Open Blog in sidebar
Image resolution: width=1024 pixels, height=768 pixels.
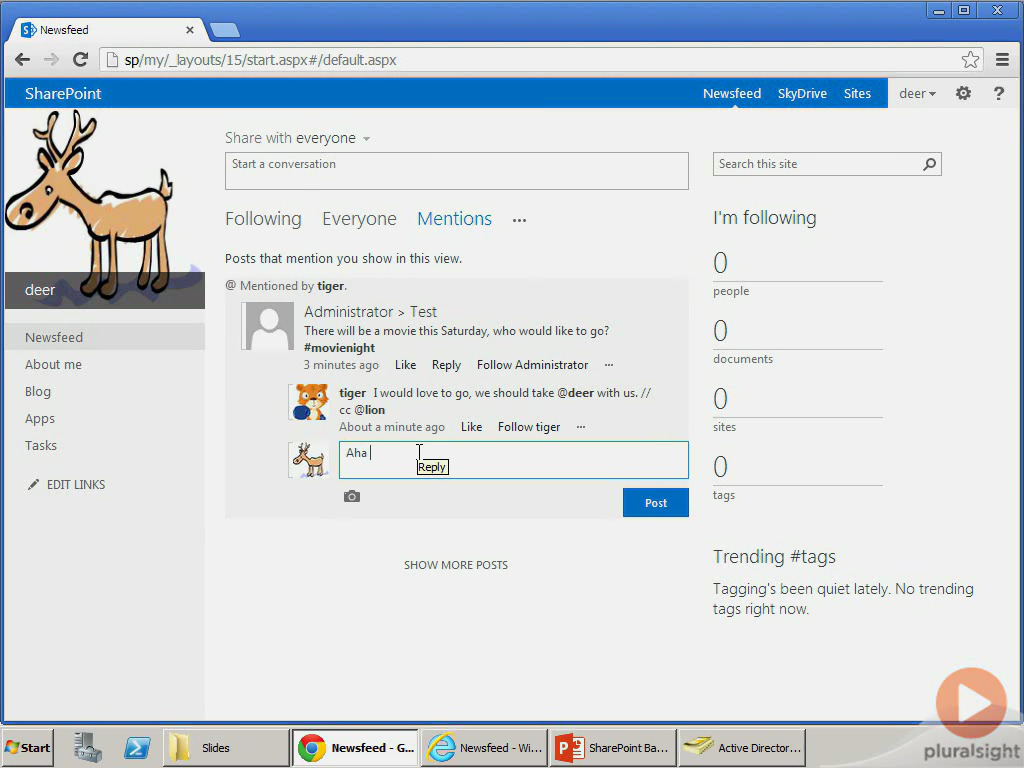[38, 392]
